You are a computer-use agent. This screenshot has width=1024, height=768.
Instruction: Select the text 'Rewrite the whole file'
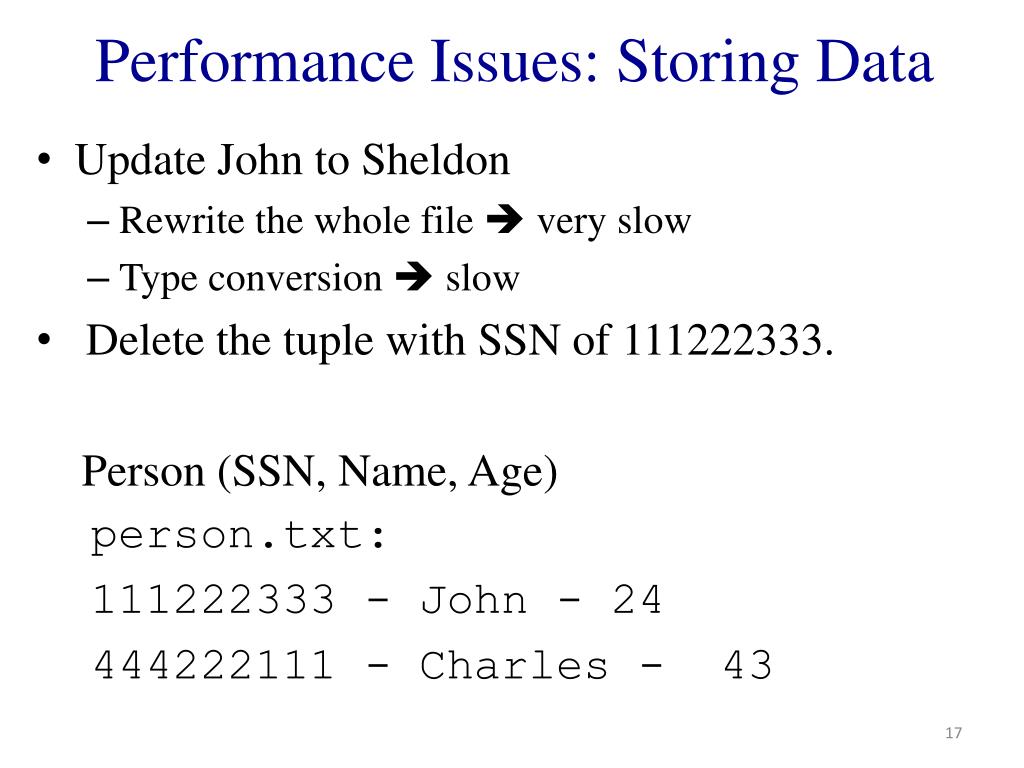coord(296,220)
